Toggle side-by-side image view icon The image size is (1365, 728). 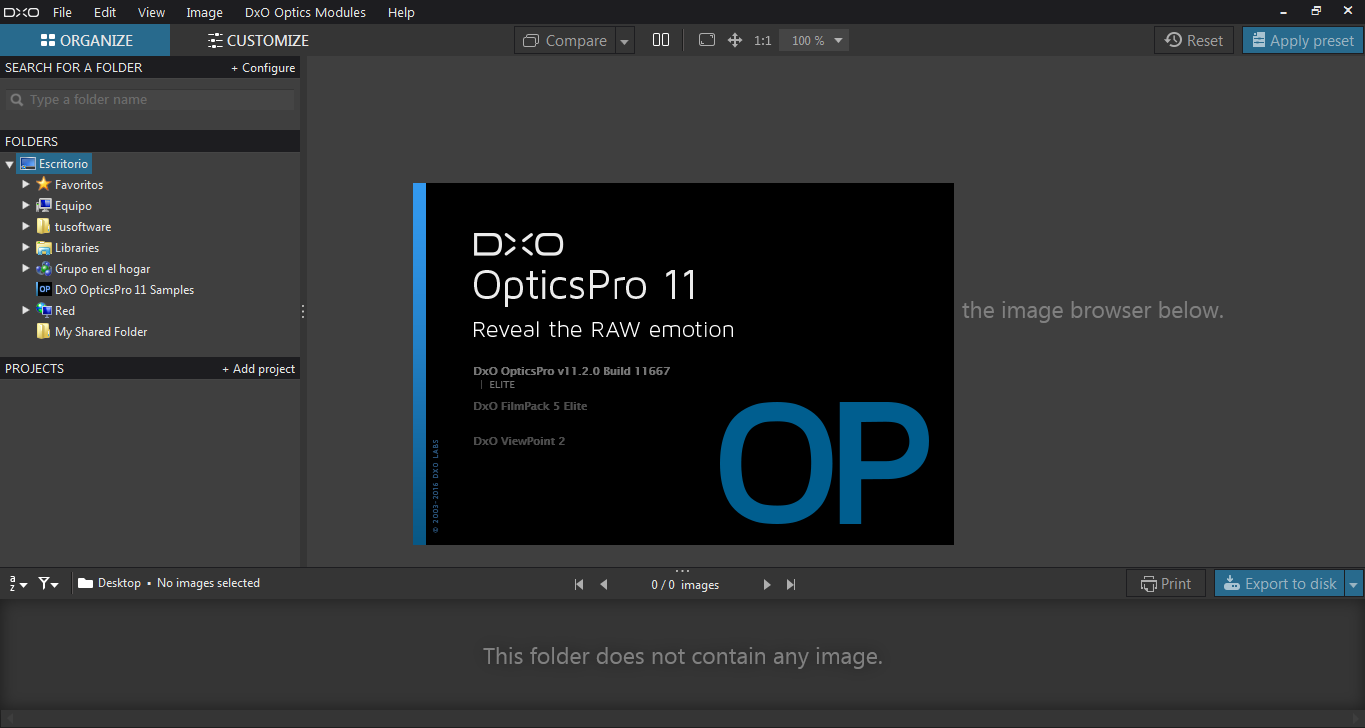click(661, 40)
